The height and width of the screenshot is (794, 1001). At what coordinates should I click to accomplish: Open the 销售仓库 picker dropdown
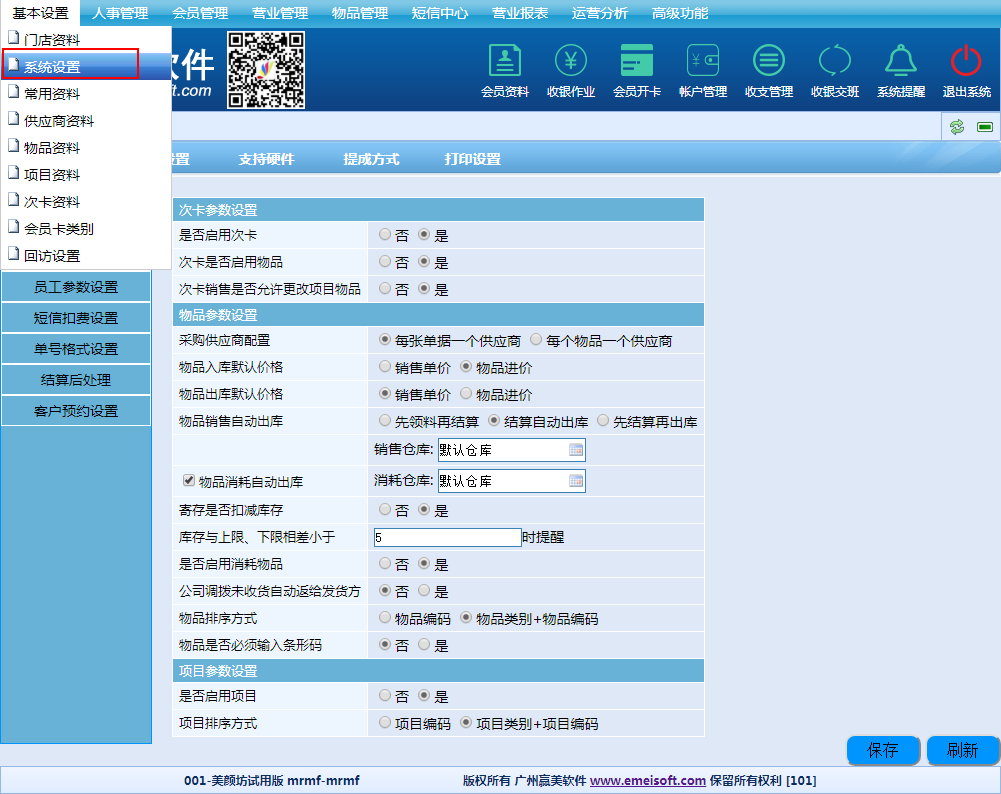[576, 450]
